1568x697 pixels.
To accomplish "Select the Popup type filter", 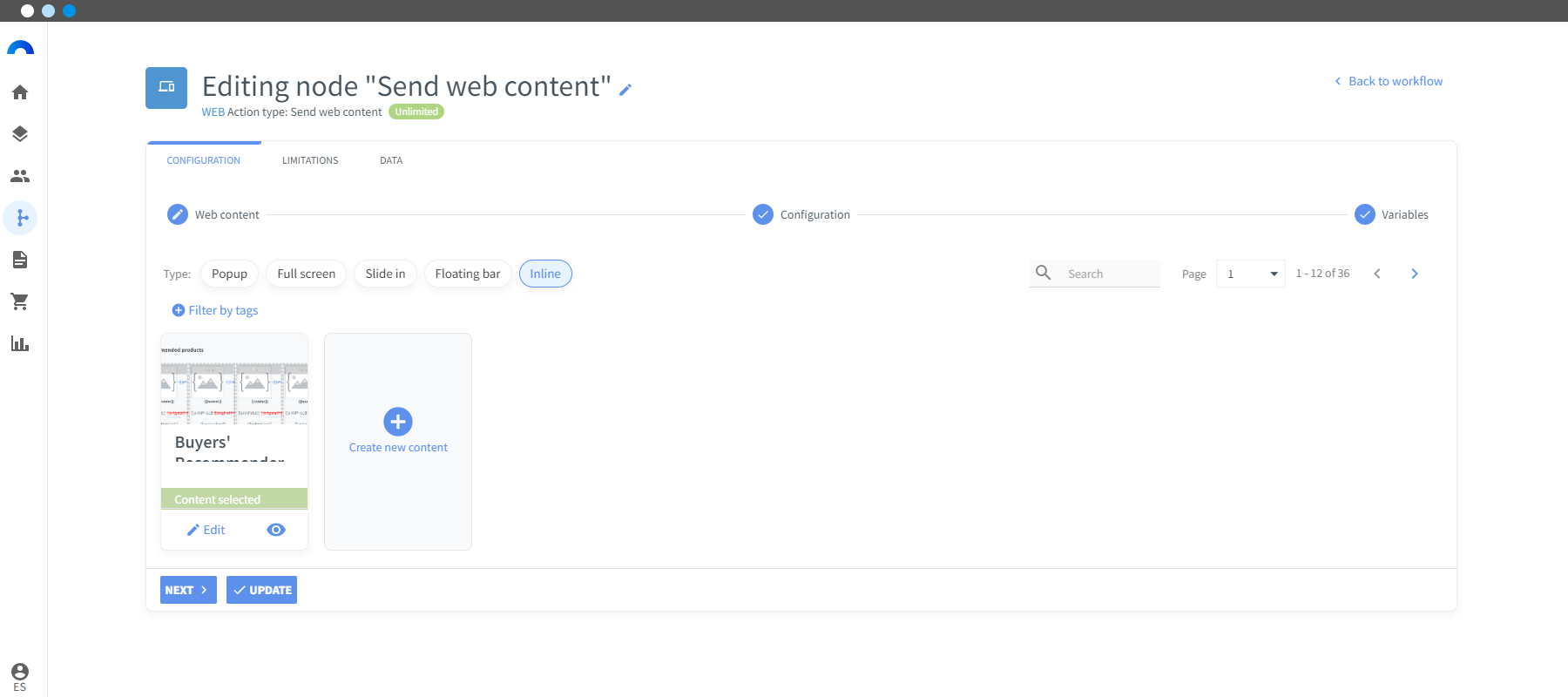I will (x=229, y=274).
